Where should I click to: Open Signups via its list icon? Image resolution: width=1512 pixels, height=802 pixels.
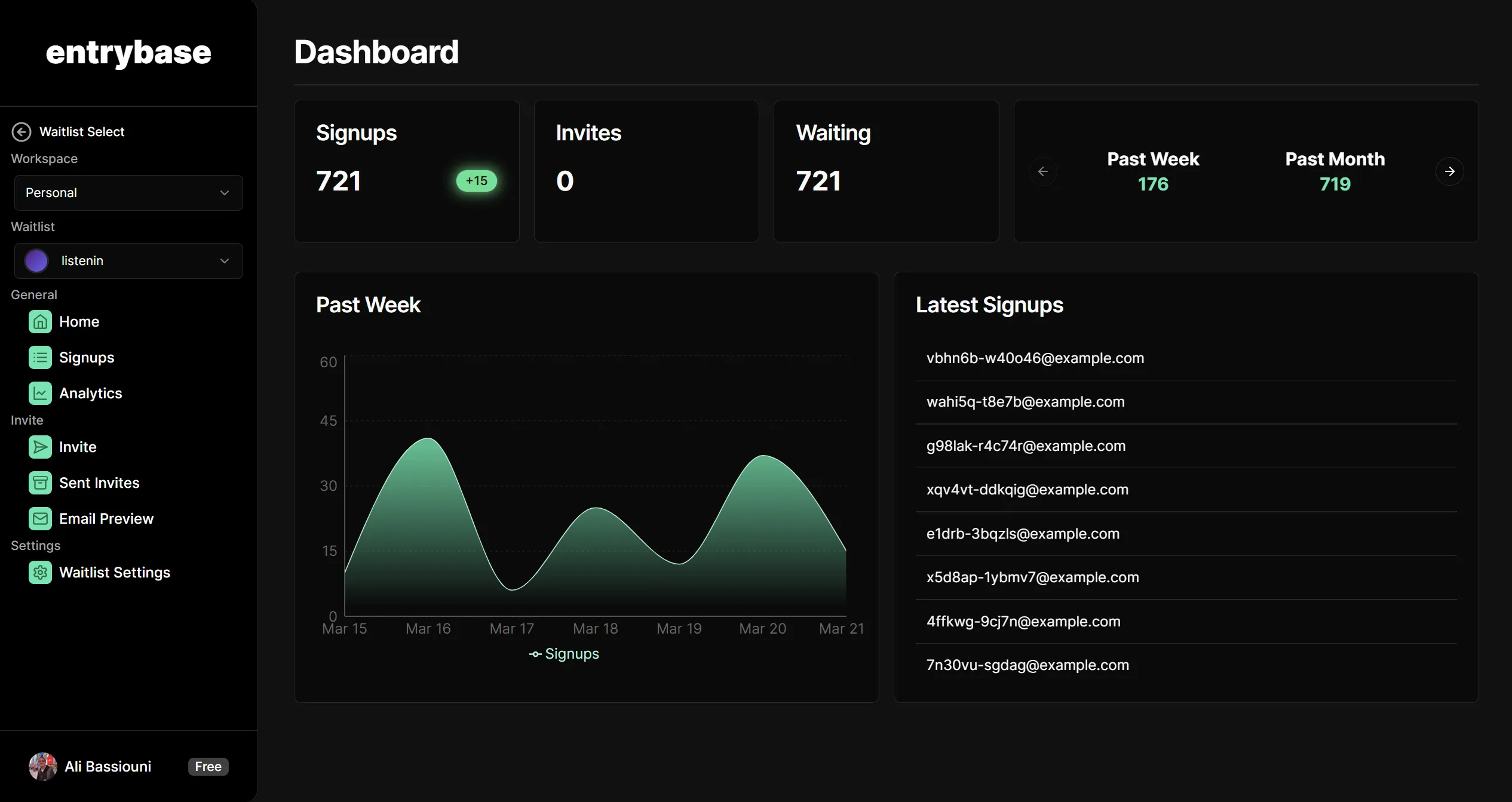40,358
